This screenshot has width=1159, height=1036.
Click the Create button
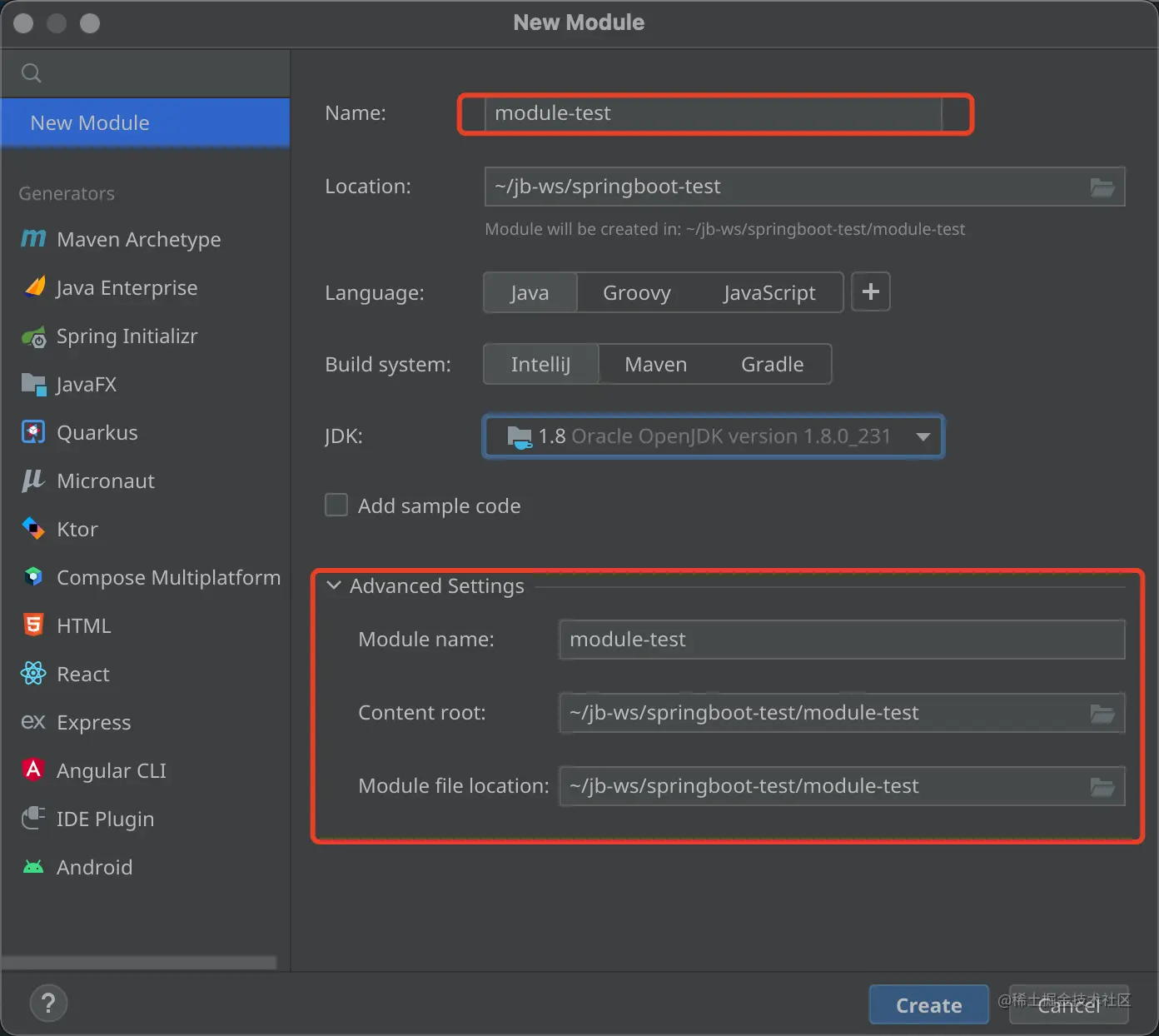[x=929, y=1005]
